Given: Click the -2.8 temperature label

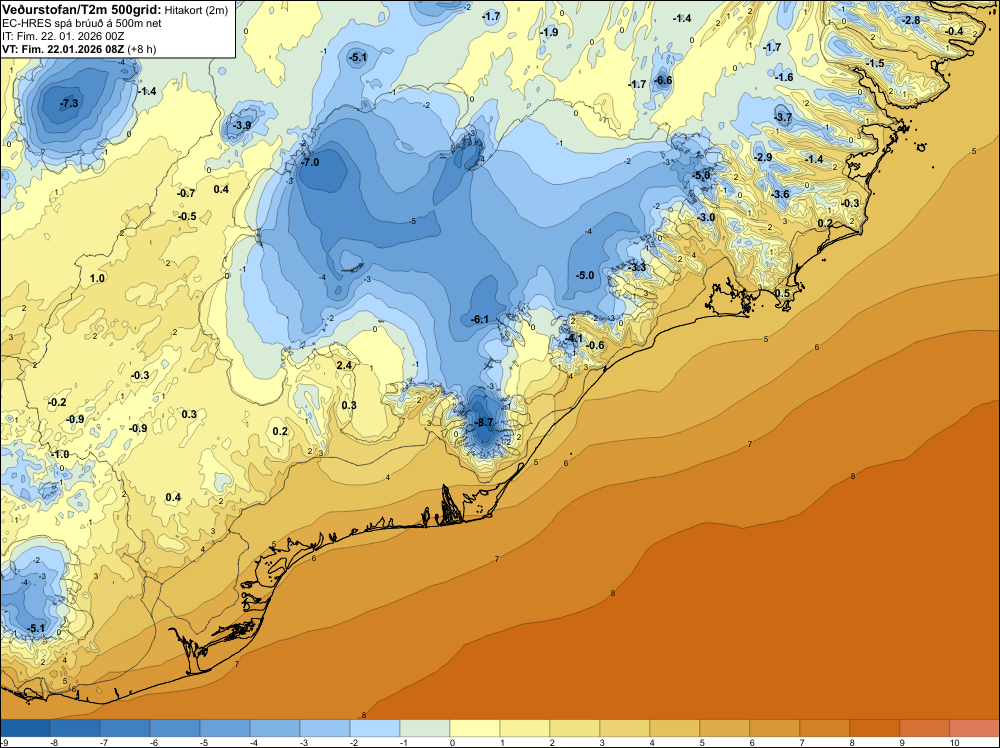Looking at the screenshot, I should tap(911, 20).
